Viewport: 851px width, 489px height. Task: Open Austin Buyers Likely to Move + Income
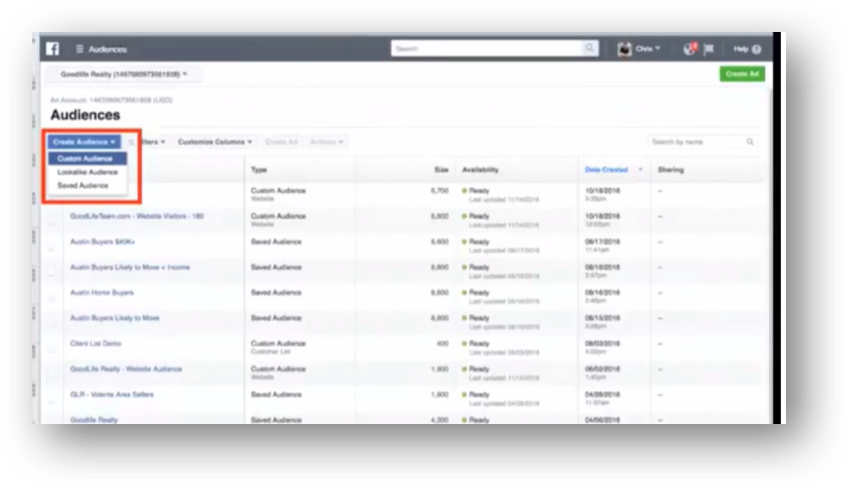(x=130, y=267)
